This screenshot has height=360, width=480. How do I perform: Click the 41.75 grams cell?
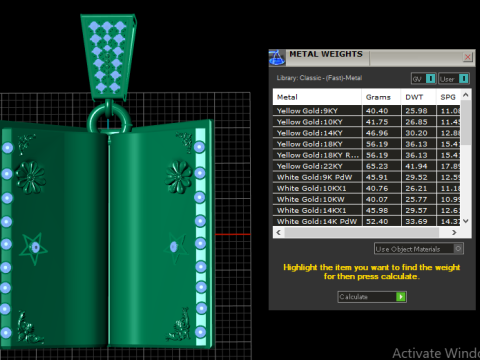pos(381,122)
